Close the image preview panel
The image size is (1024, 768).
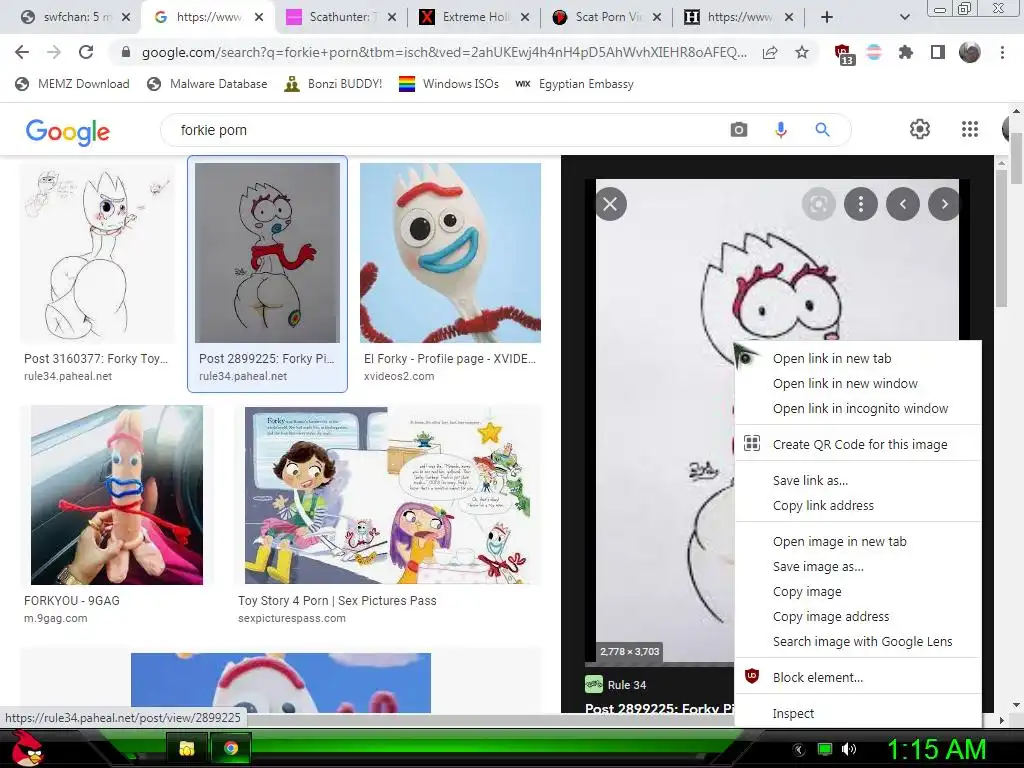(611, 204)
